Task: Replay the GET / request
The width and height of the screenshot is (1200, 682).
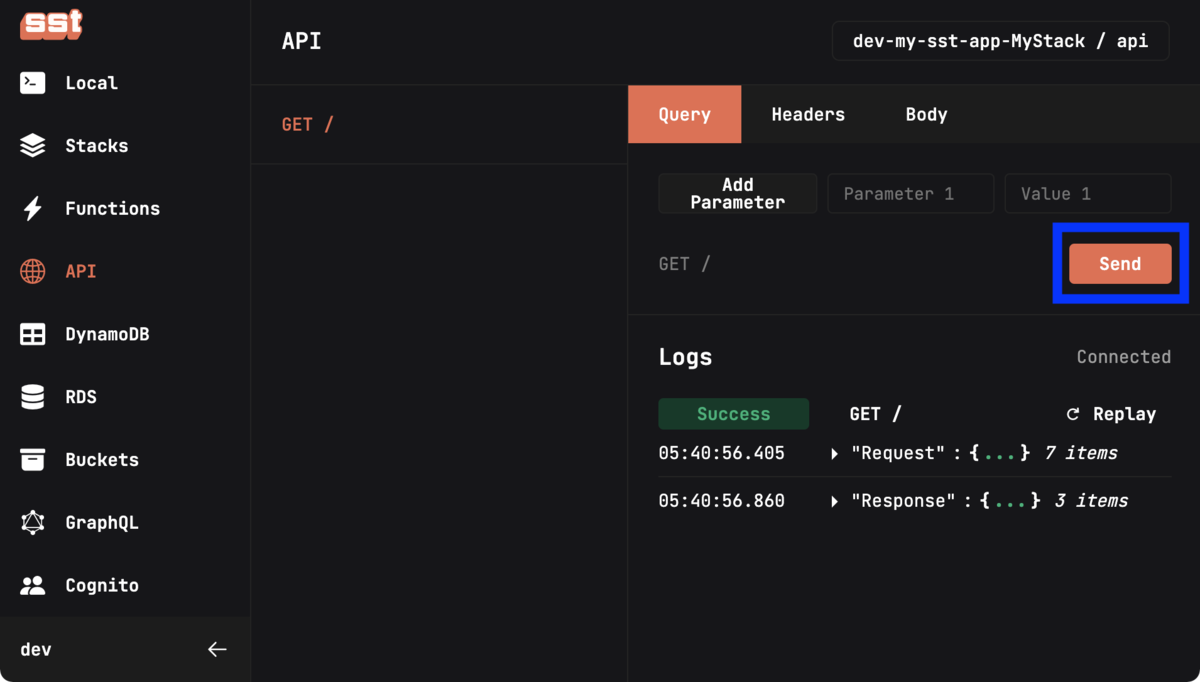Action: tap(1110, 413)
